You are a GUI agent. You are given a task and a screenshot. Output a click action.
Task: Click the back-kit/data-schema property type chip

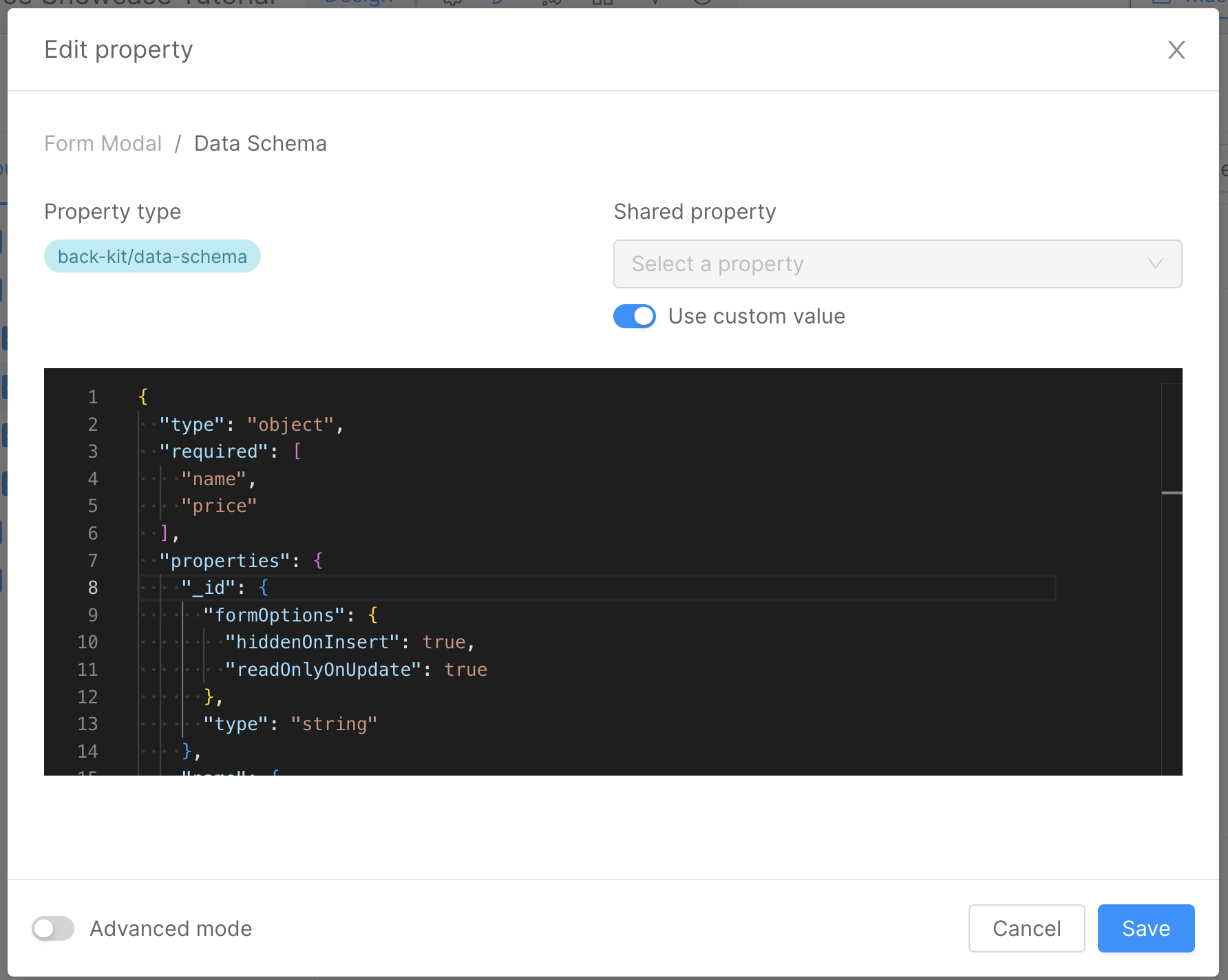tap(152, 256)
